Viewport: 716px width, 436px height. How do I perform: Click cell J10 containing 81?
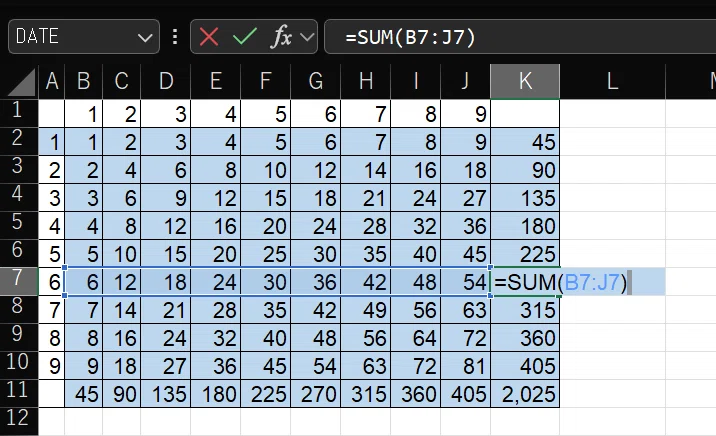tap(465, 366)
